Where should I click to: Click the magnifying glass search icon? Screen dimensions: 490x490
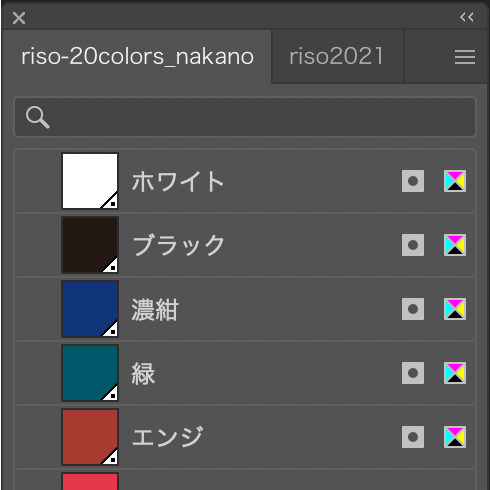pyautogui.click(x=38, y=117)
